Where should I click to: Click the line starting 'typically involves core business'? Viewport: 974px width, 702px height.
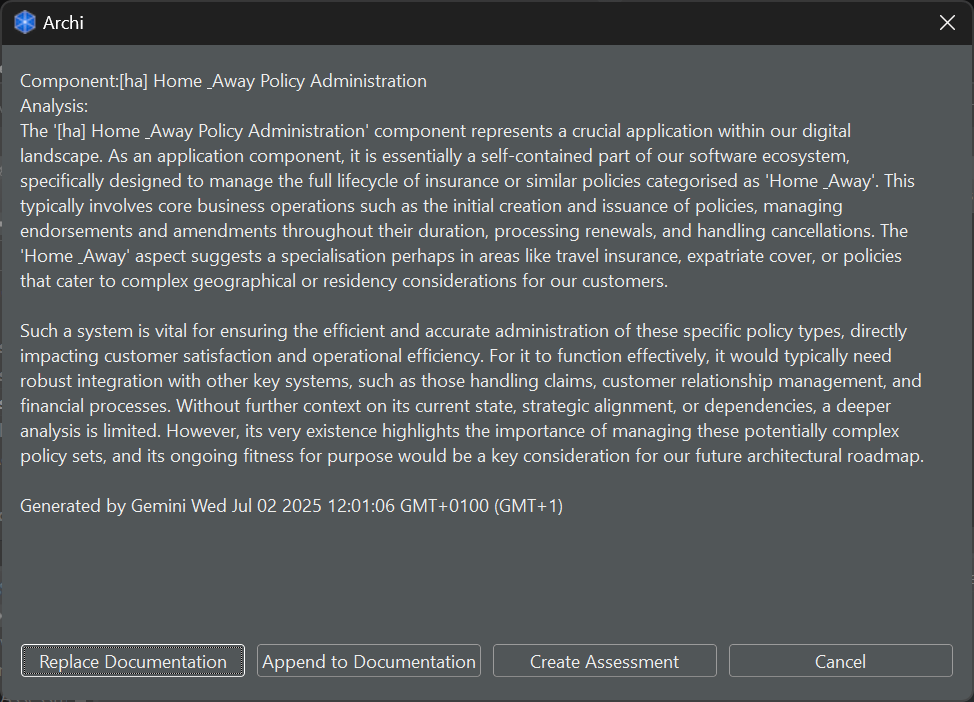pos(431,206)
